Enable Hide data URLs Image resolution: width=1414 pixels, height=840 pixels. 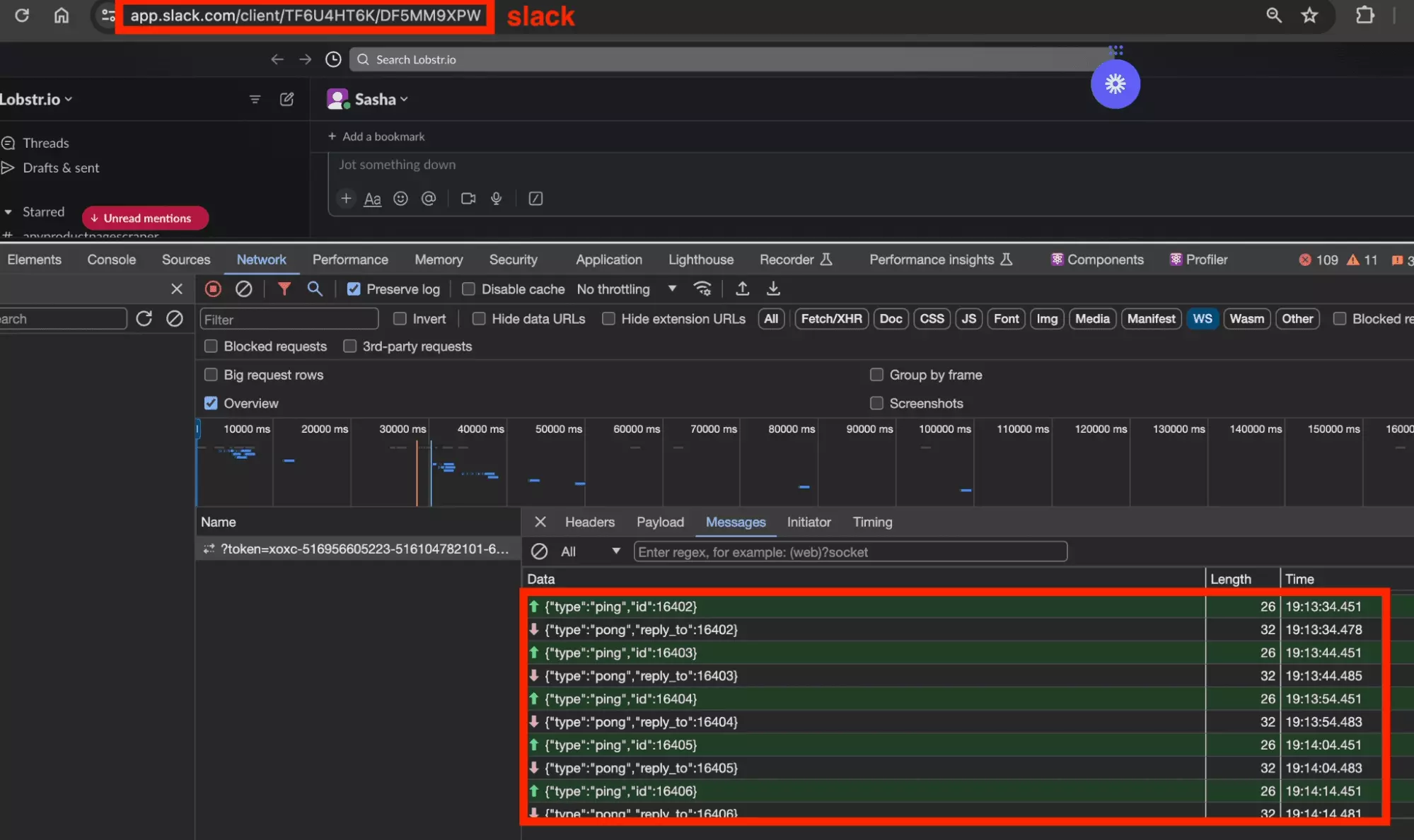coord(479,319)
